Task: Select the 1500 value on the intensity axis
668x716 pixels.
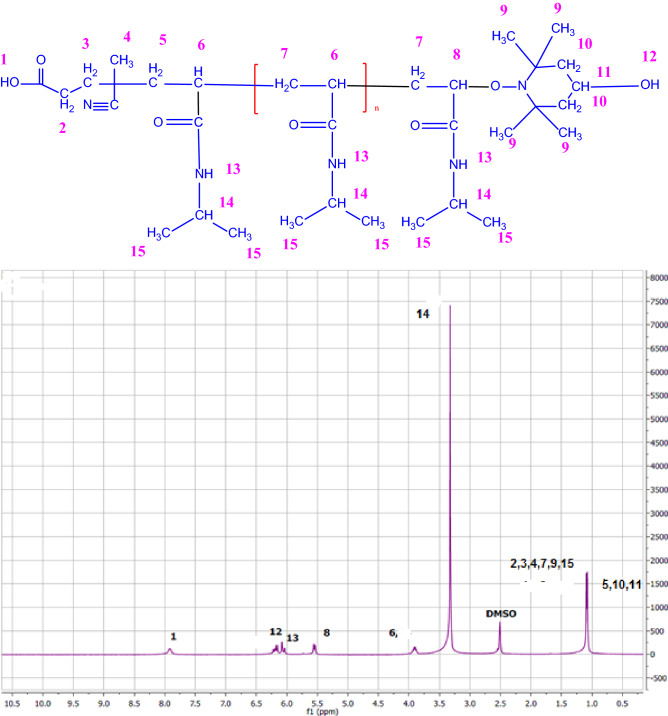Action: tap(659, 584)
